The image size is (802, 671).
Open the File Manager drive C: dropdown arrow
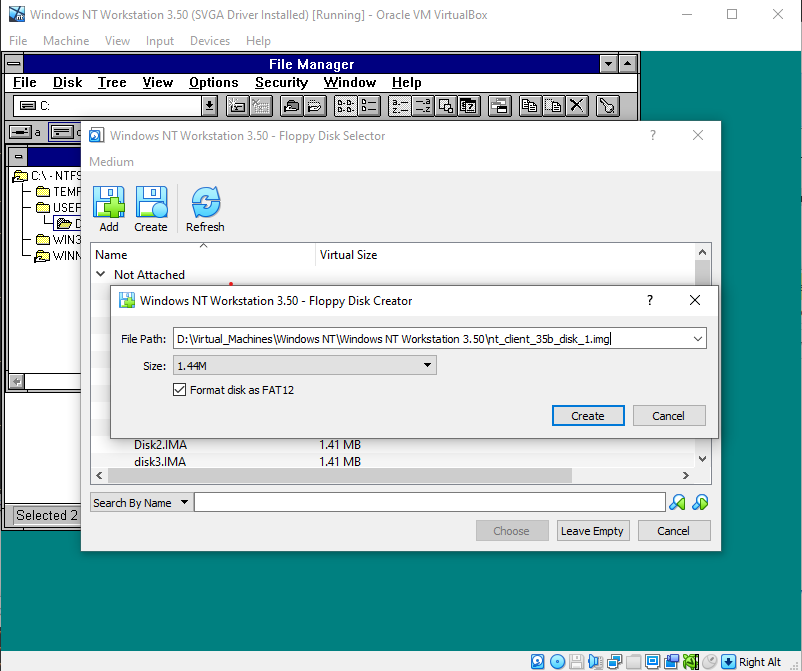[209, 106]
